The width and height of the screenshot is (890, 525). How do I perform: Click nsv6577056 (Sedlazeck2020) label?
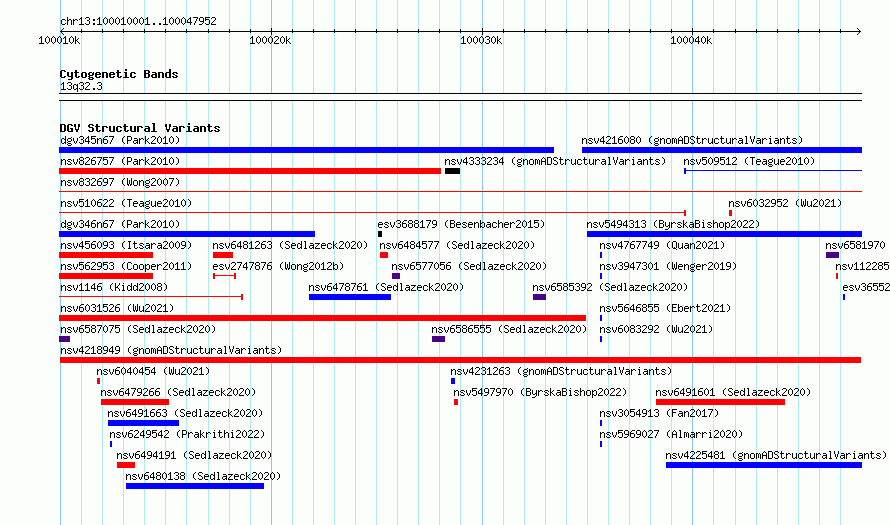coord(469,266)
